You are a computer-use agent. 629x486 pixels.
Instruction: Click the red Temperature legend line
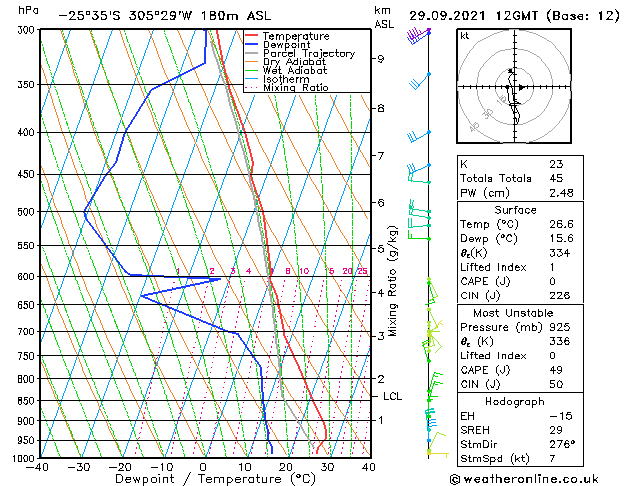[x=251, y=36]
